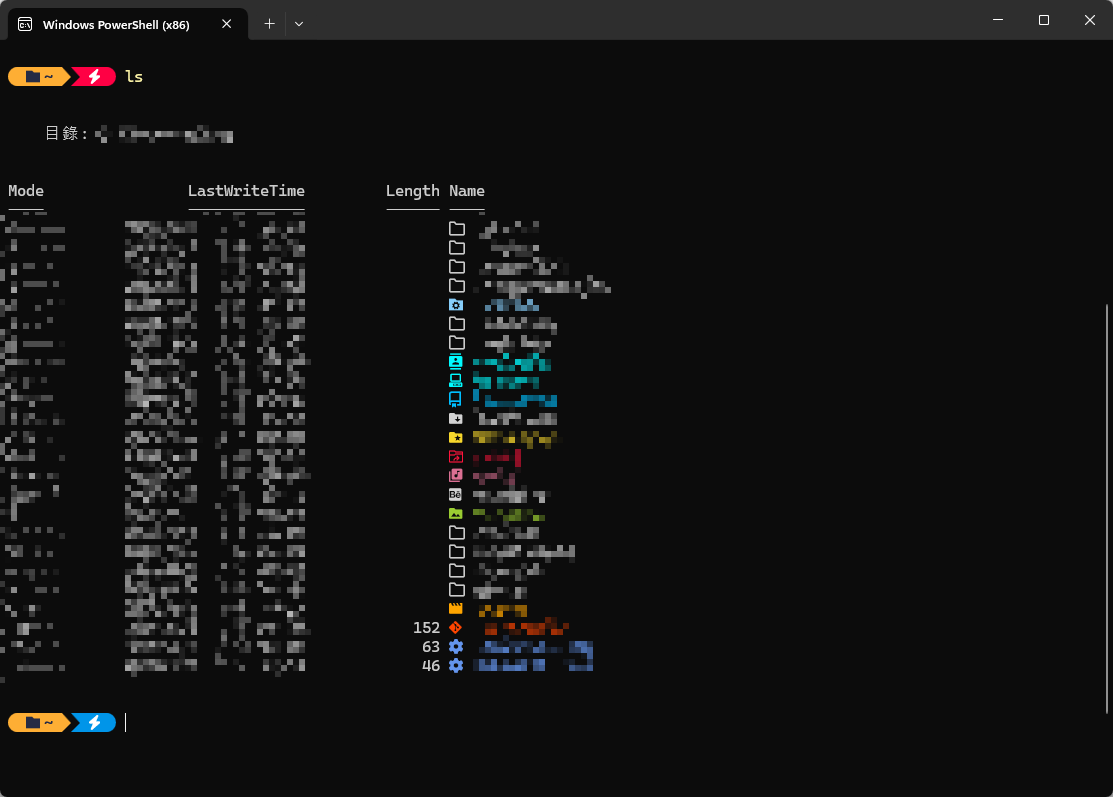Click the blue lightning prompt segment
This screenshot has height=797, width=1113.
(94, 722)
